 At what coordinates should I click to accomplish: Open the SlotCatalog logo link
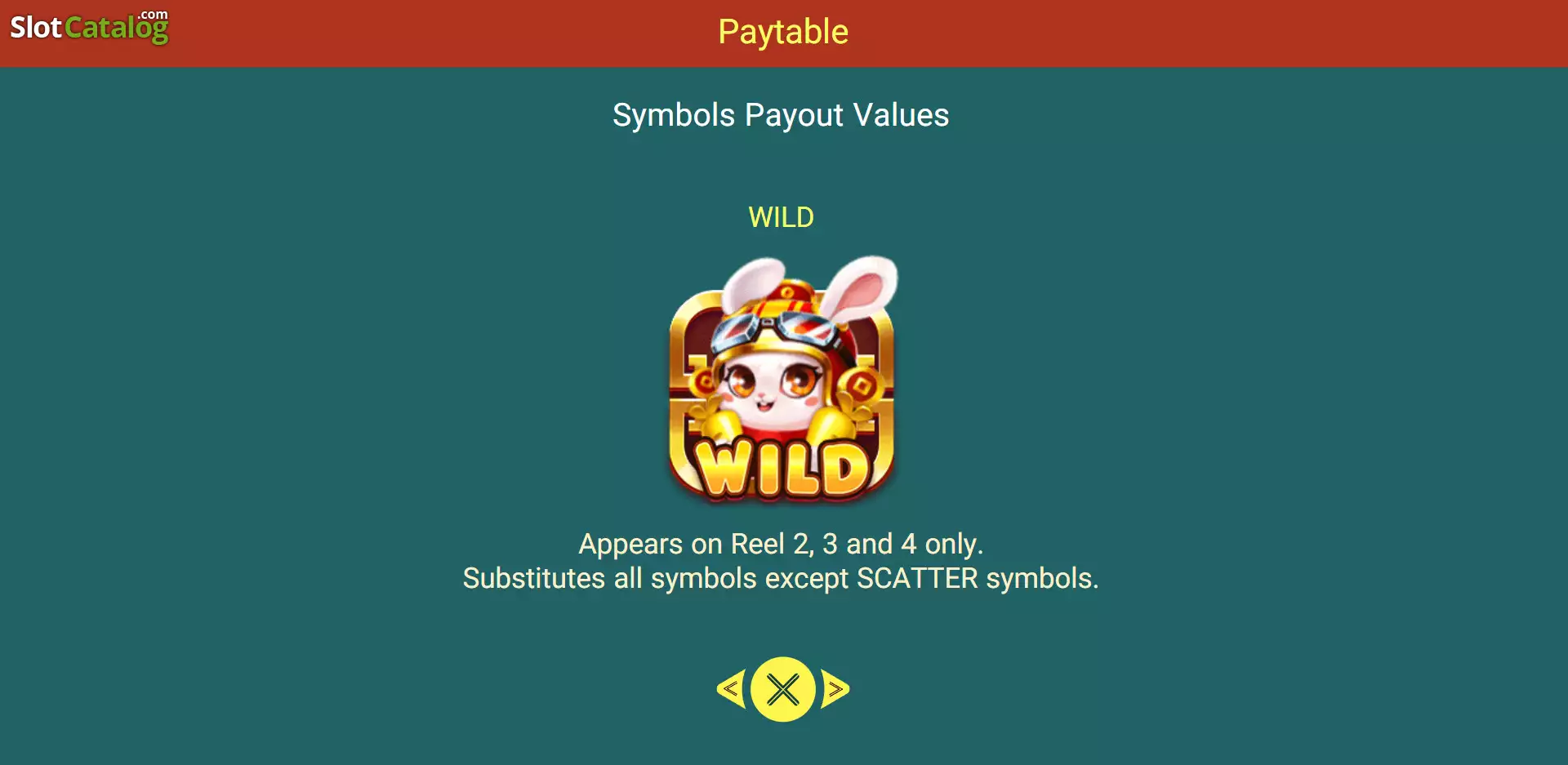89,27
